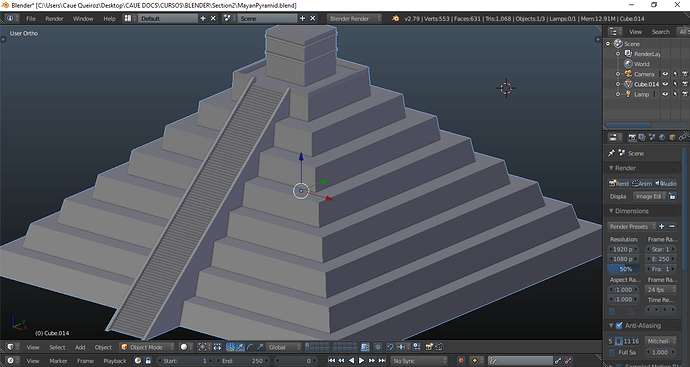Select the rotate manipulator arc
The height and width of the screenshot is (367, 690).
250,347
